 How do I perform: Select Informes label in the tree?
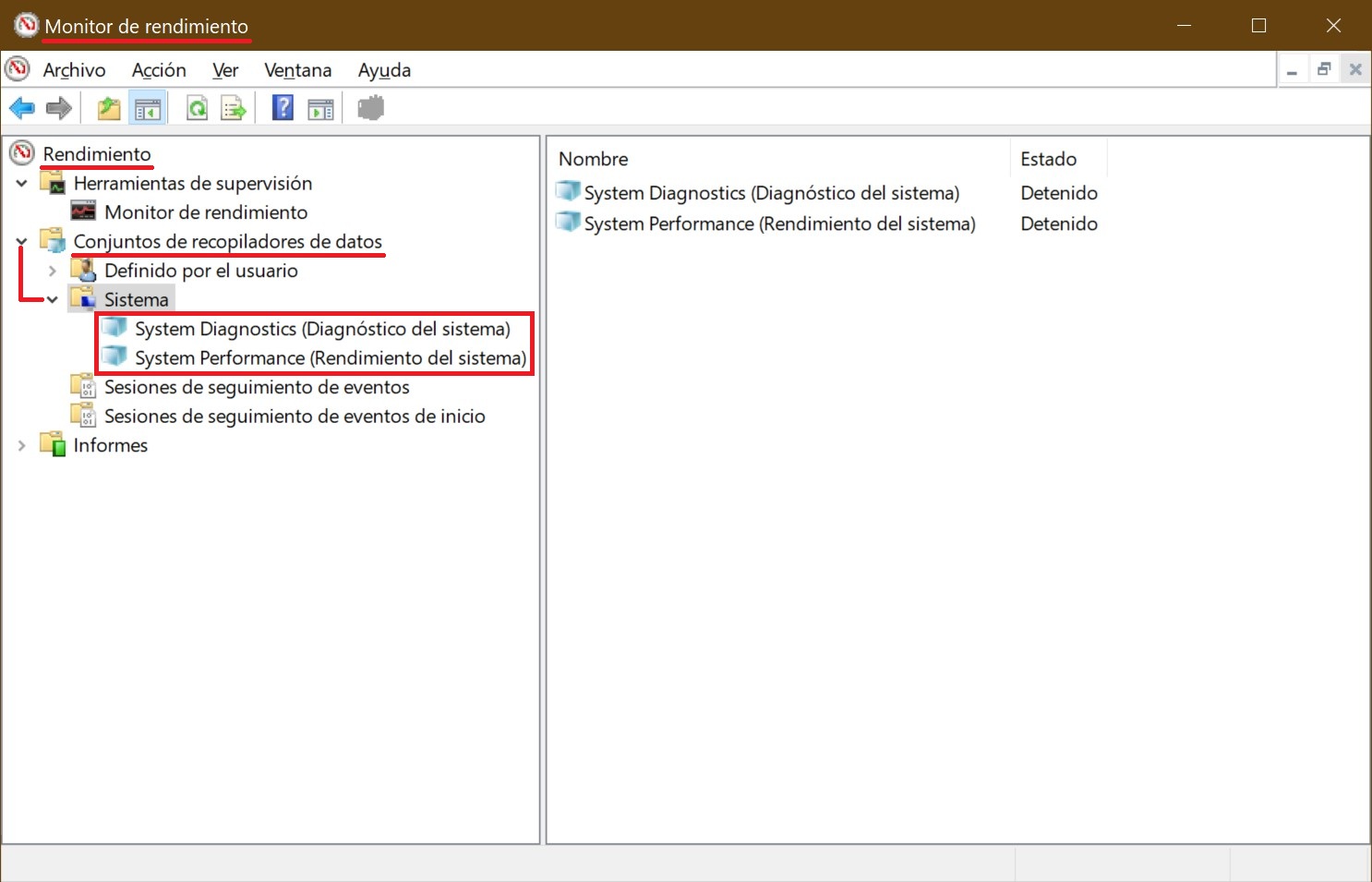tap(111, 445)
